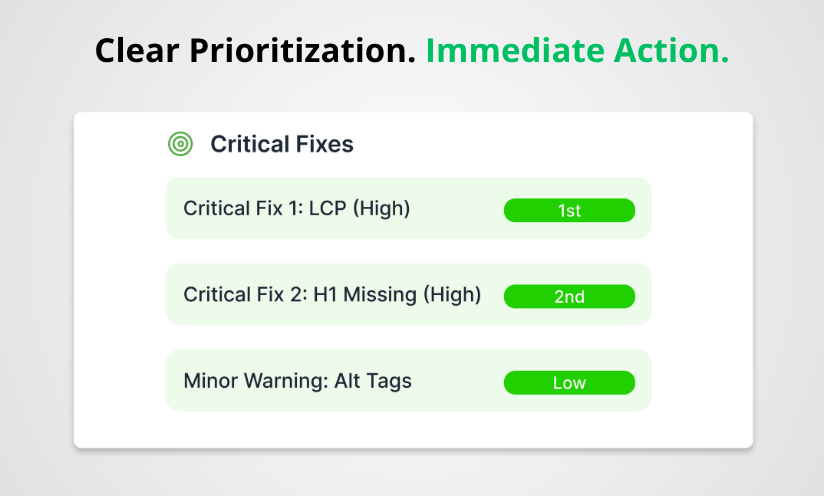The width and height of the screenshot is (824, 496).
Task: Click the green word "Action." in headline
Action: (675, 51)
